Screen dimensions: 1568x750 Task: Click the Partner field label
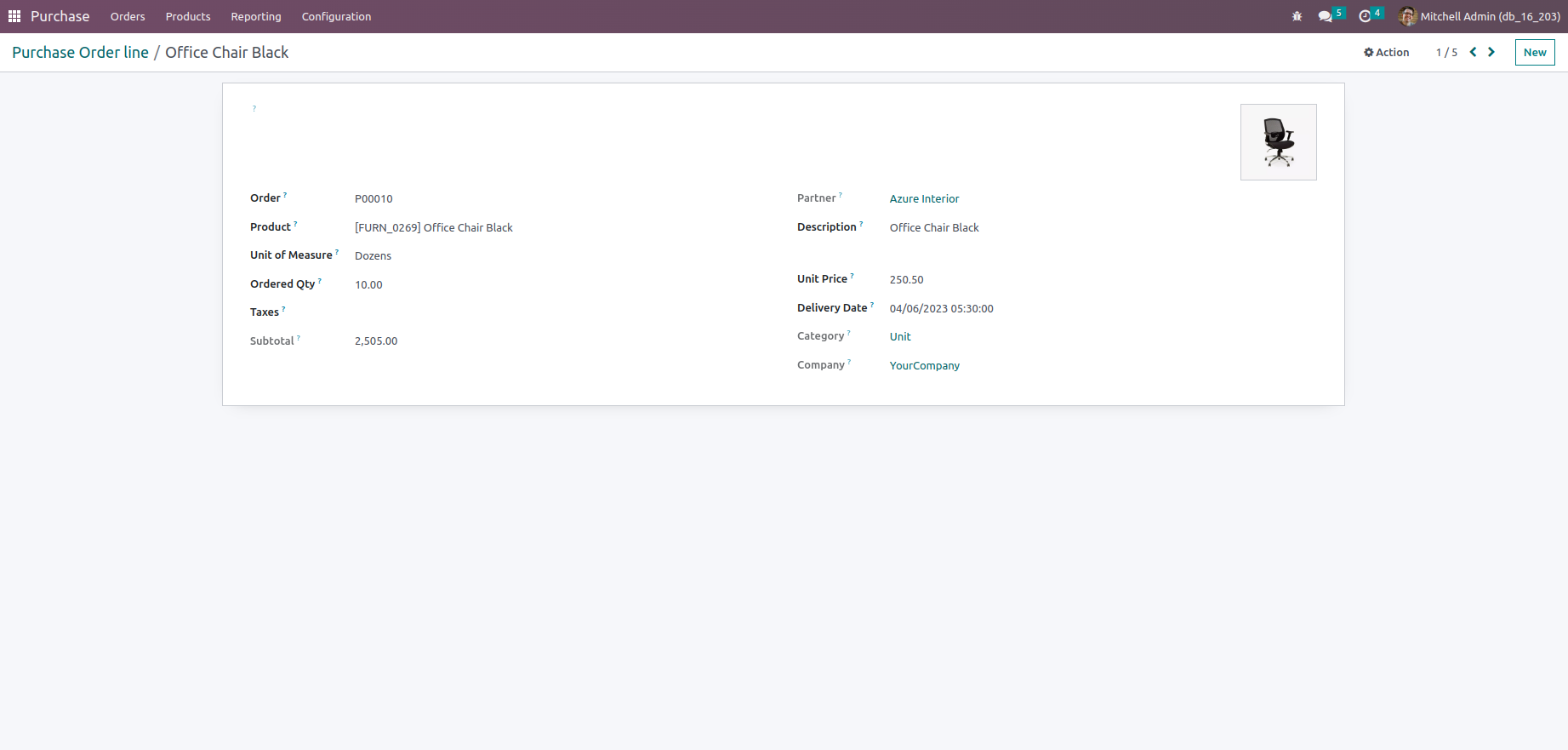coord(816,198)
